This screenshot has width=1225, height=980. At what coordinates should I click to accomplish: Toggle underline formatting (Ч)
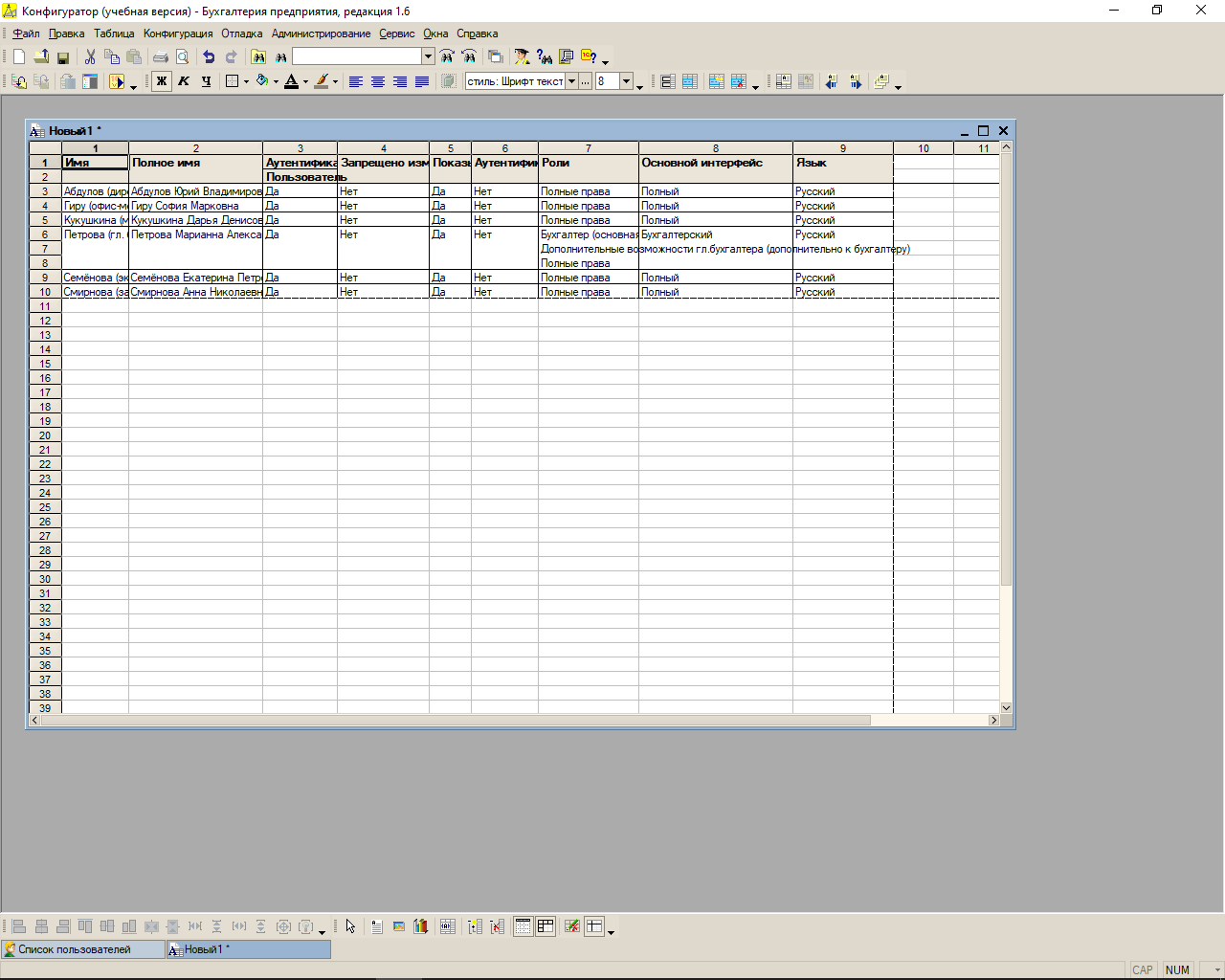click(x=206, y=81)
